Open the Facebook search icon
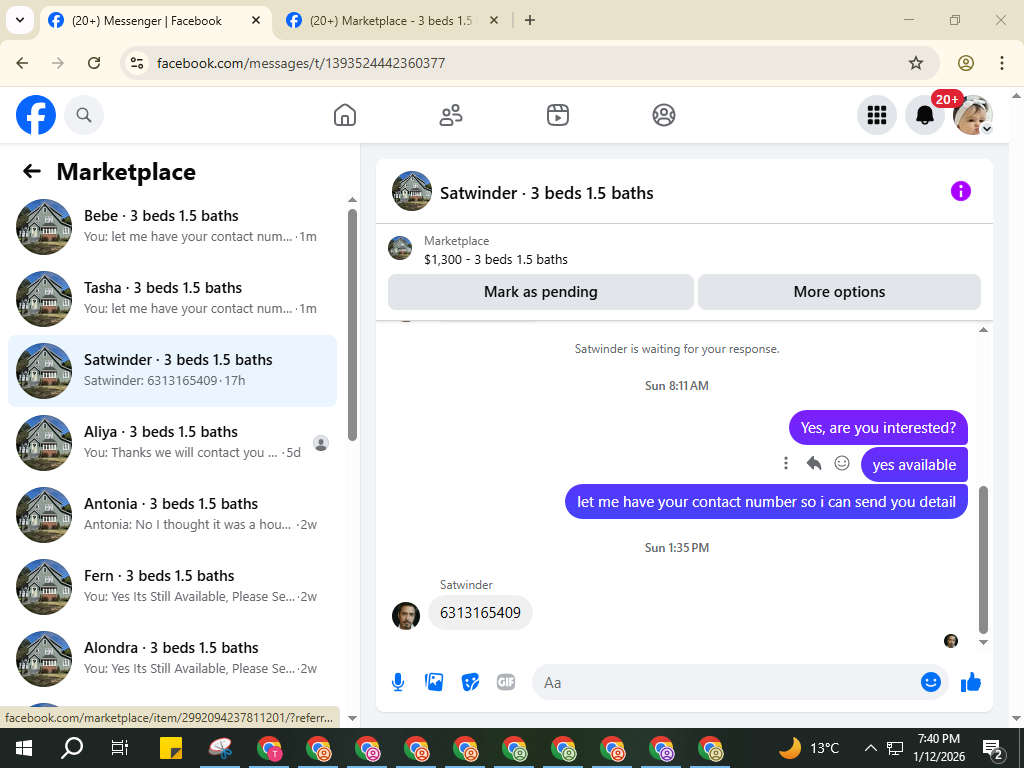This screenshot has width=1024, height=768. tap(84, 115)
